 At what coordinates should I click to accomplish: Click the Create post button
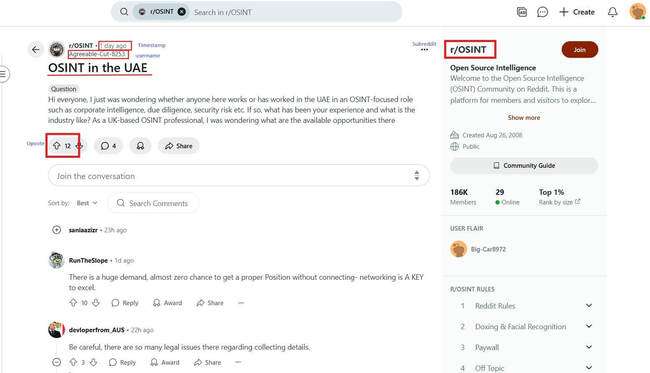pos(577,12)
